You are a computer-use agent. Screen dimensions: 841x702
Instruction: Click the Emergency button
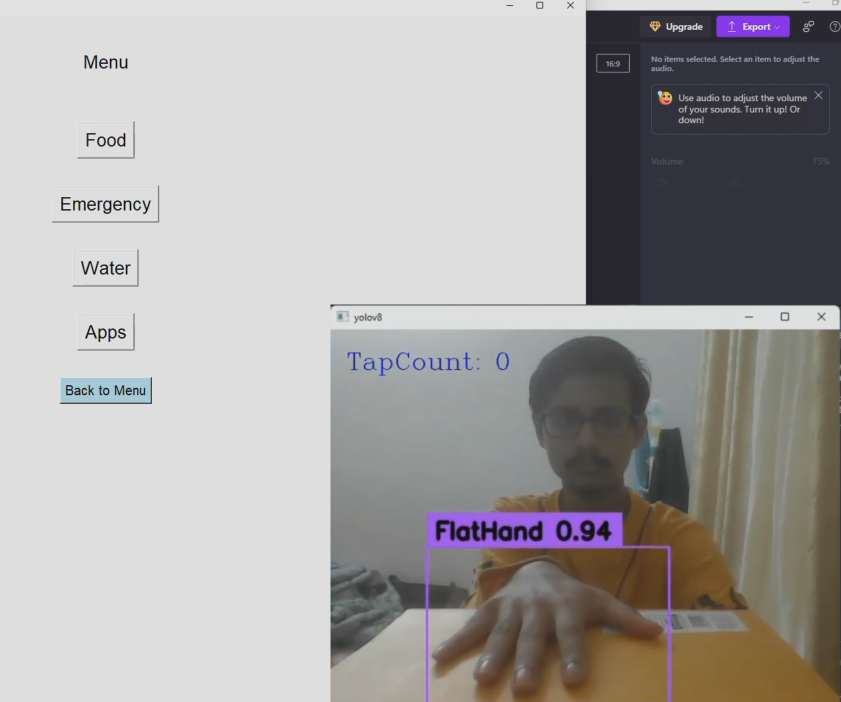pos(105,203)
